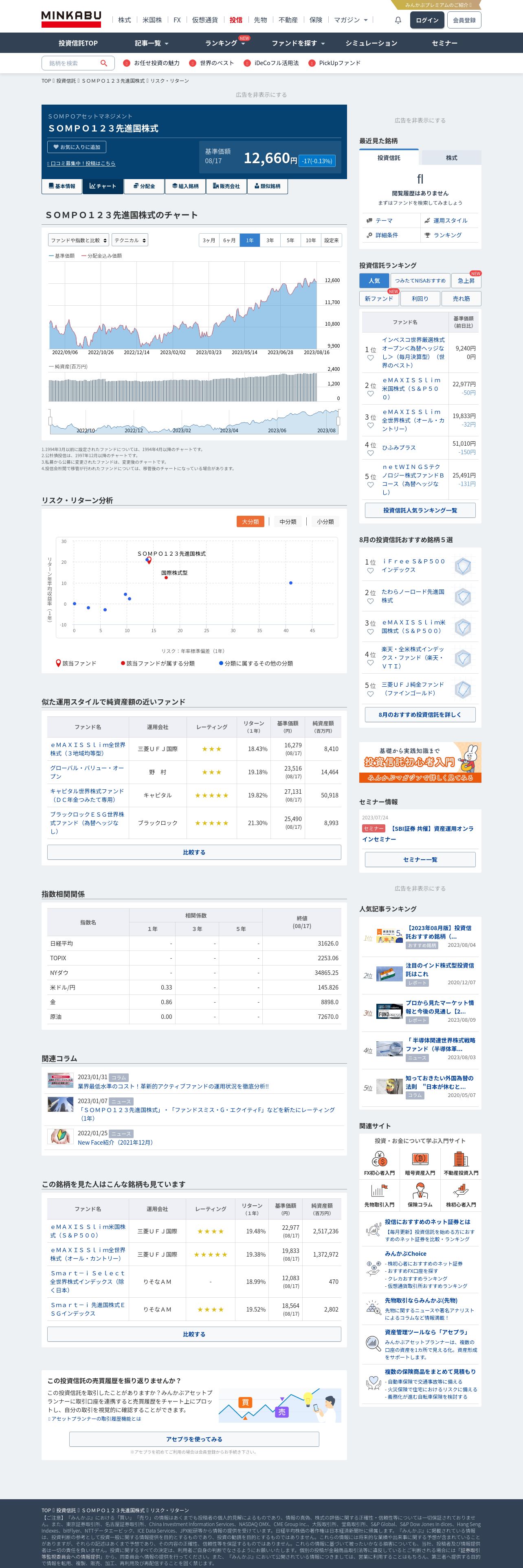Viewport: 523px width, 1568px height.
Task: Switch to 基本情報 tab
Action: click(62, 186)
